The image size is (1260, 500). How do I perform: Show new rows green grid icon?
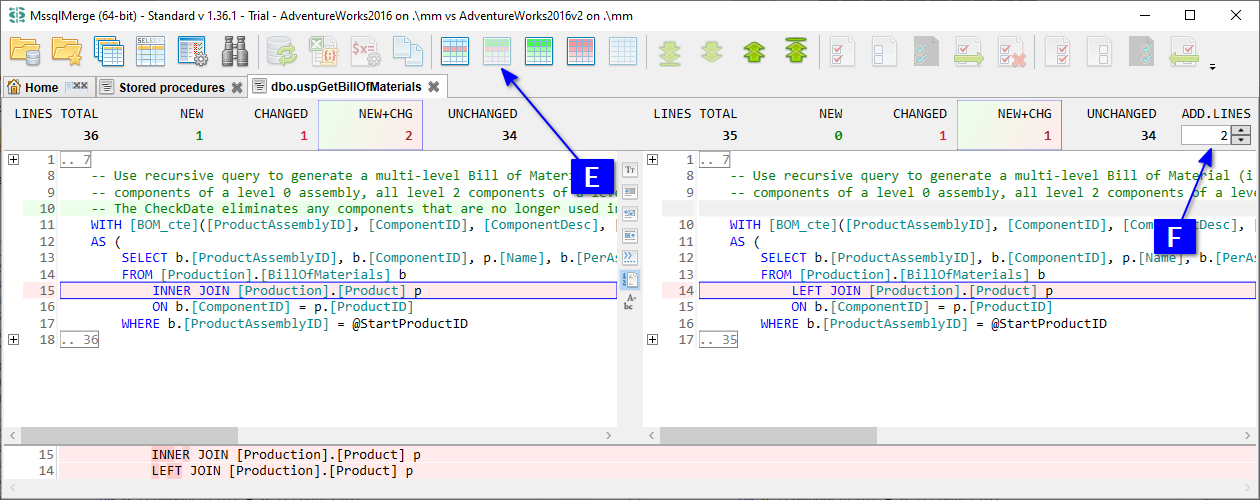coord(539,51)
